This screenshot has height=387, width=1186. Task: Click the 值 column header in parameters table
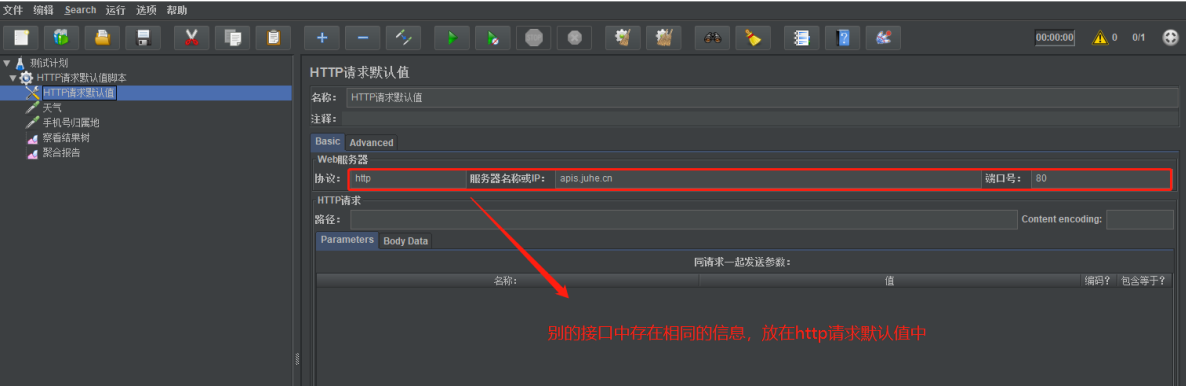point(890,280)
